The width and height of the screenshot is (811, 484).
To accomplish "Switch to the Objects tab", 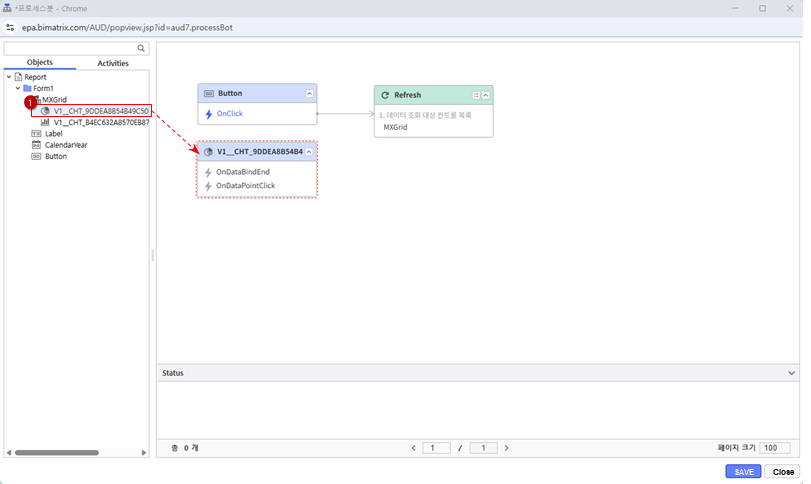I will (x=40, y=63).
